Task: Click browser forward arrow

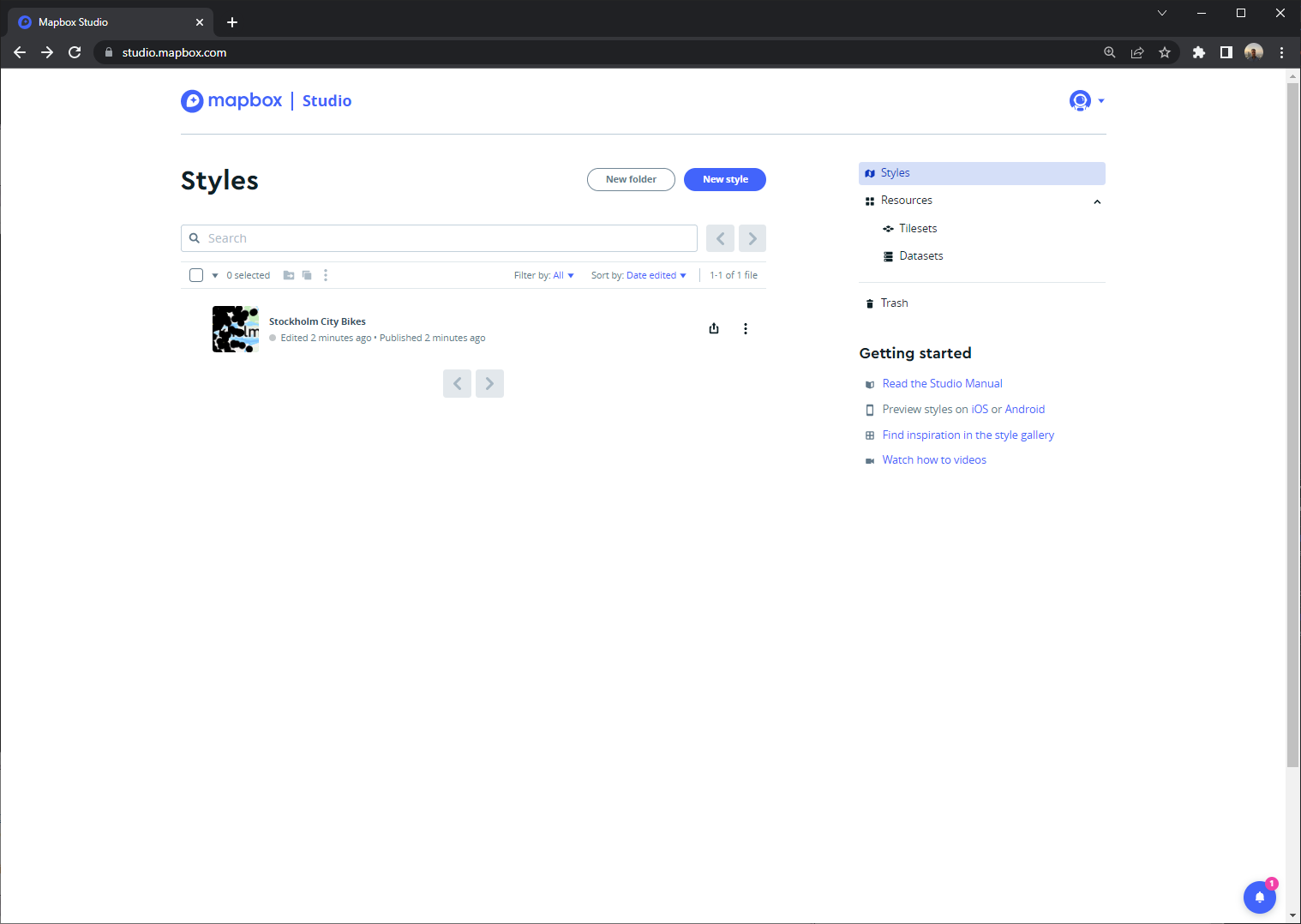Action: pyautogui.click(x=47, y=52)
